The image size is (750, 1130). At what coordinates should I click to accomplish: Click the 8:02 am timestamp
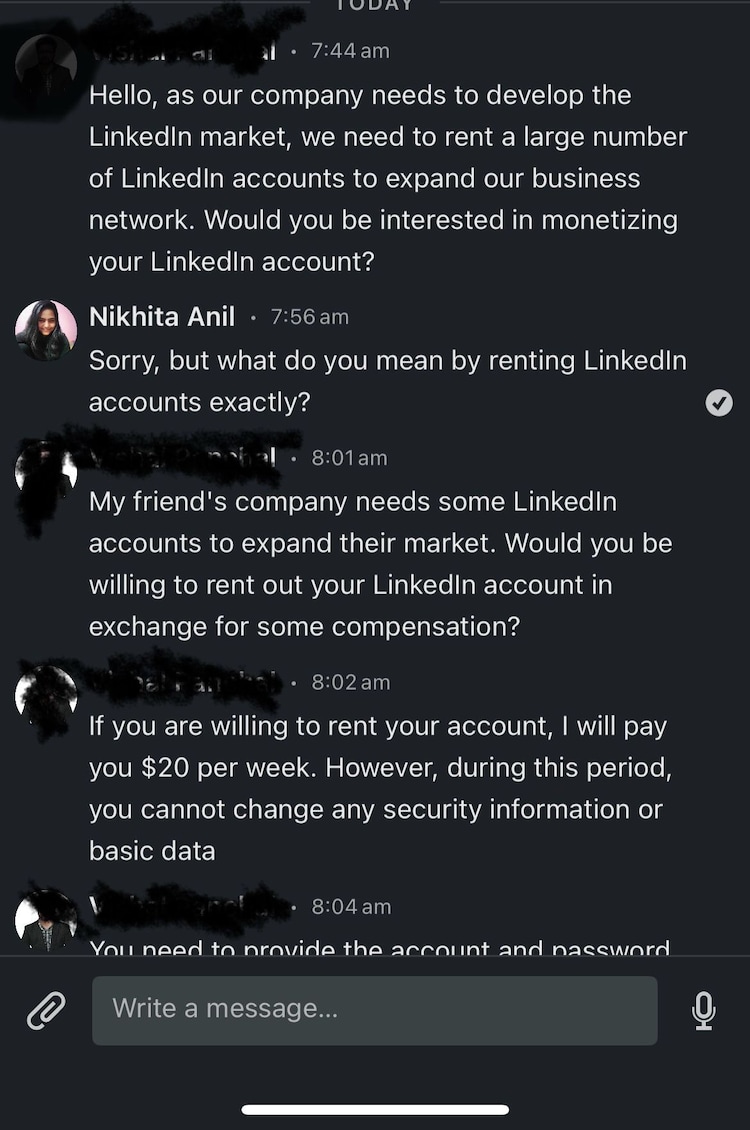coord(350,682)
